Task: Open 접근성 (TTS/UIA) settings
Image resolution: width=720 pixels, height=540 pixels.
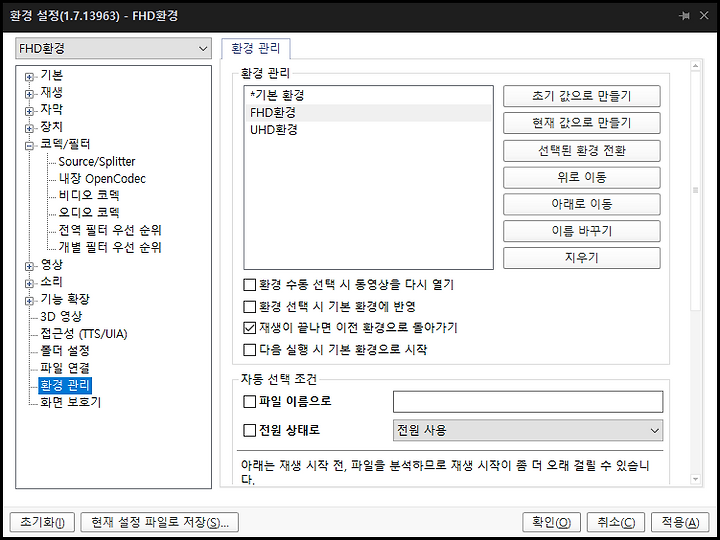Action: [x=84, y=334]
